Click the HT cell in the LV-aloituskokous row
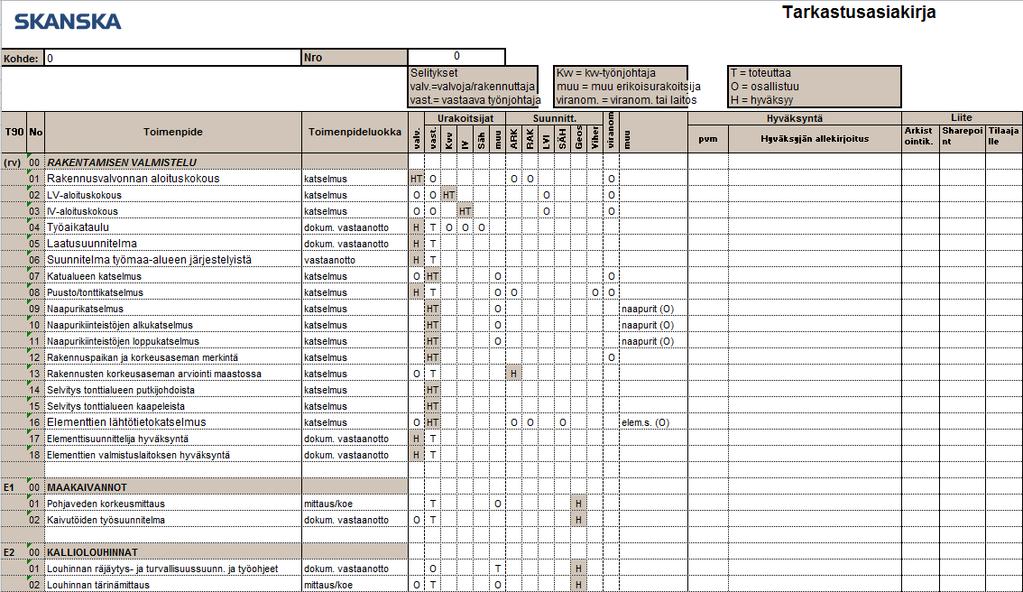 point(449,195)
